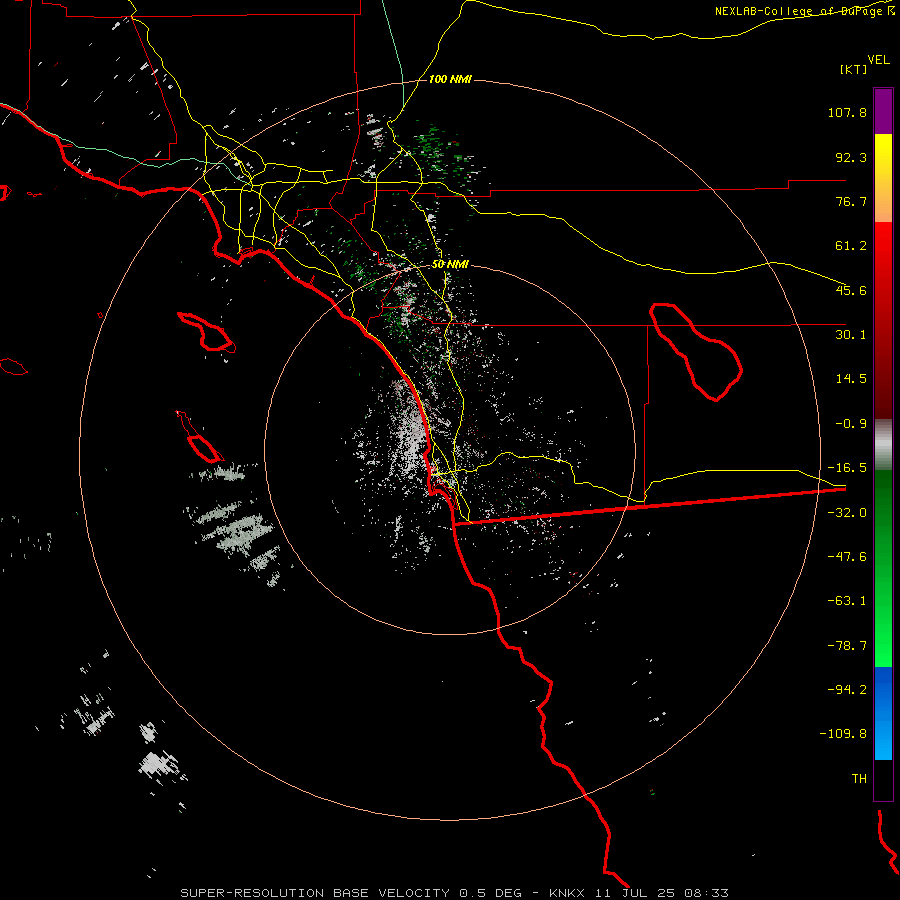Click the -63.1 velocity scale value
900x900 pixels.
point(847,601)
